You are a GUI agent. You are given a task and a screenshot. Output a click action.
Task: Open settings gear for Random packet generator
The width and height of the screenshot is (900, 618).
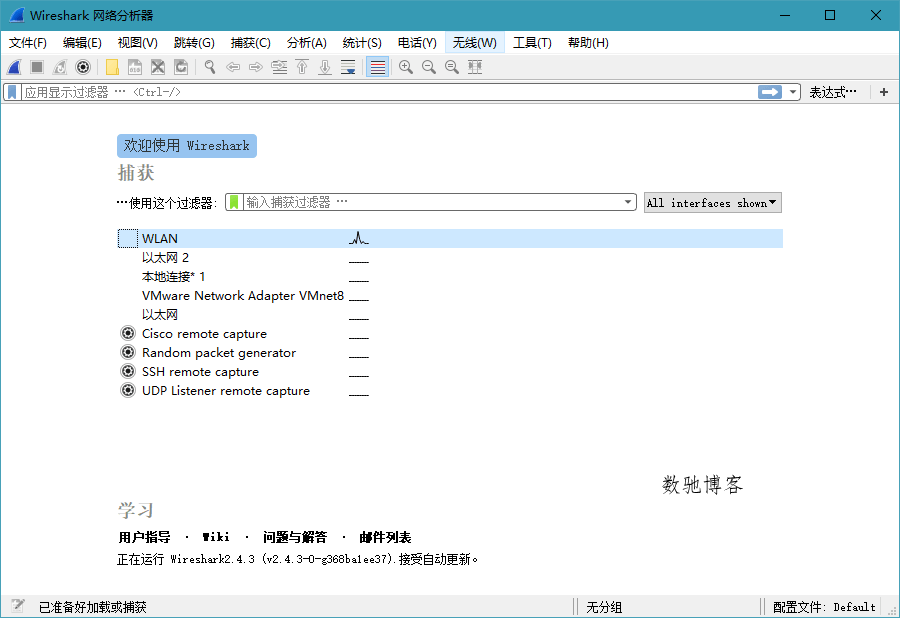pos(127,352)
